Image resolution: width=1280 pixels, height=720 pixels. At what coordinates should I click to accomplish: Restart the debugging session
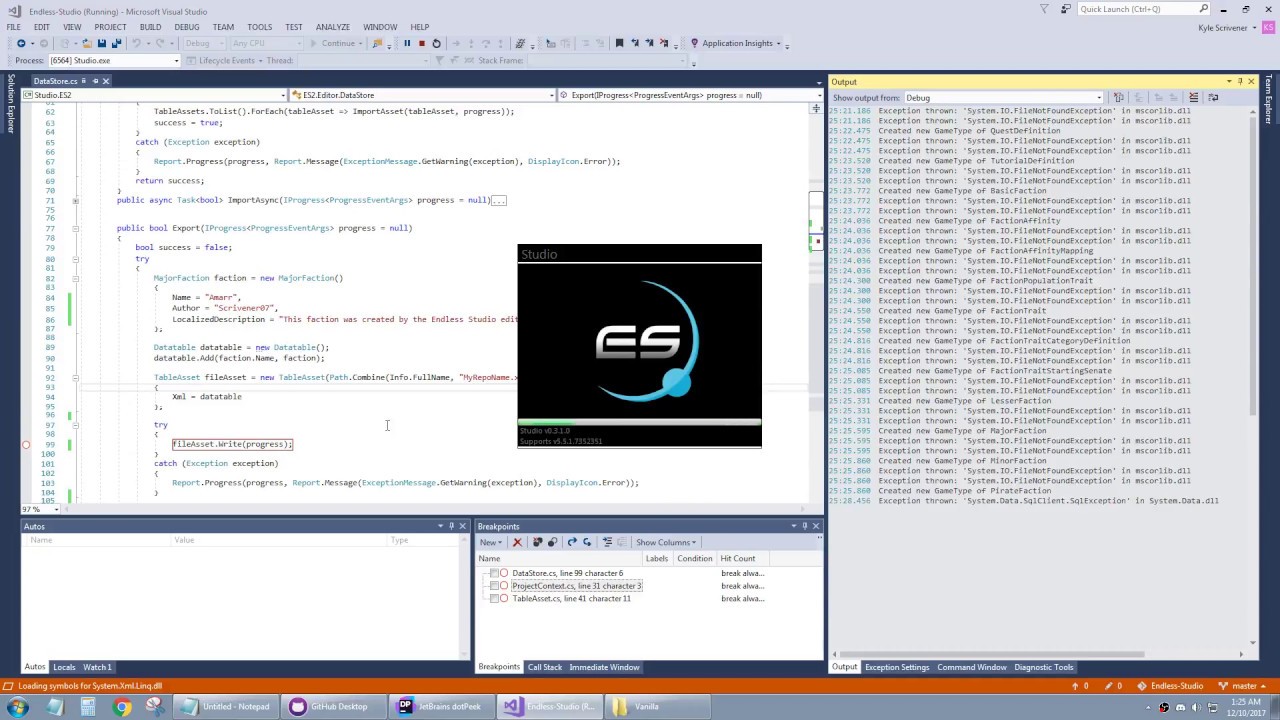[436, 43]
